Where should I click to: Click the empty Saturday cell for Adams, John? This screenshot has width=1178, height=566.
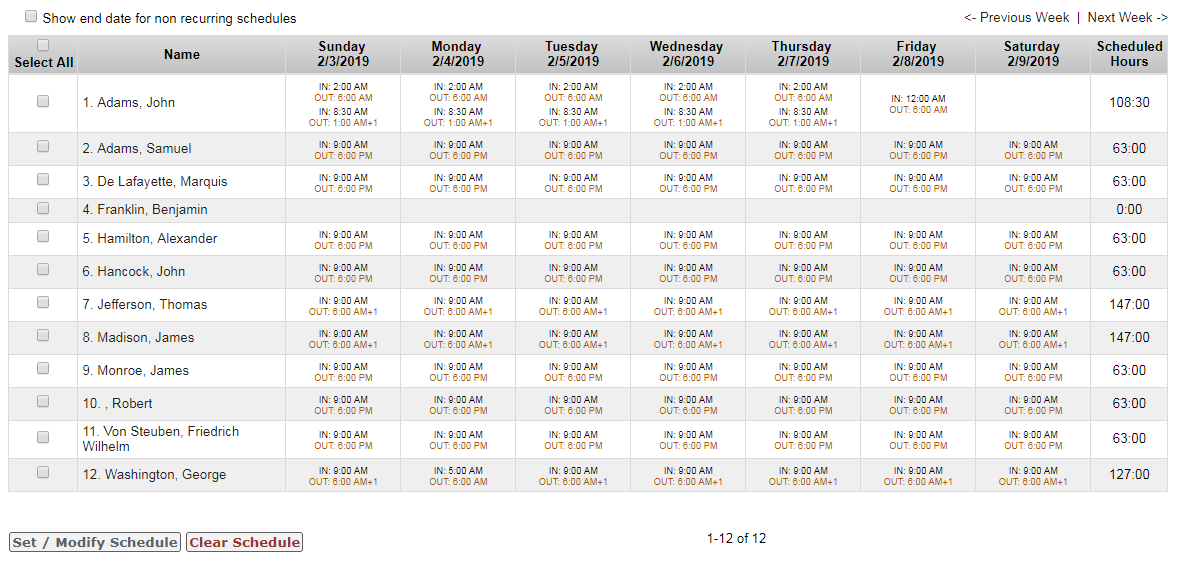tap(1033, 104)
